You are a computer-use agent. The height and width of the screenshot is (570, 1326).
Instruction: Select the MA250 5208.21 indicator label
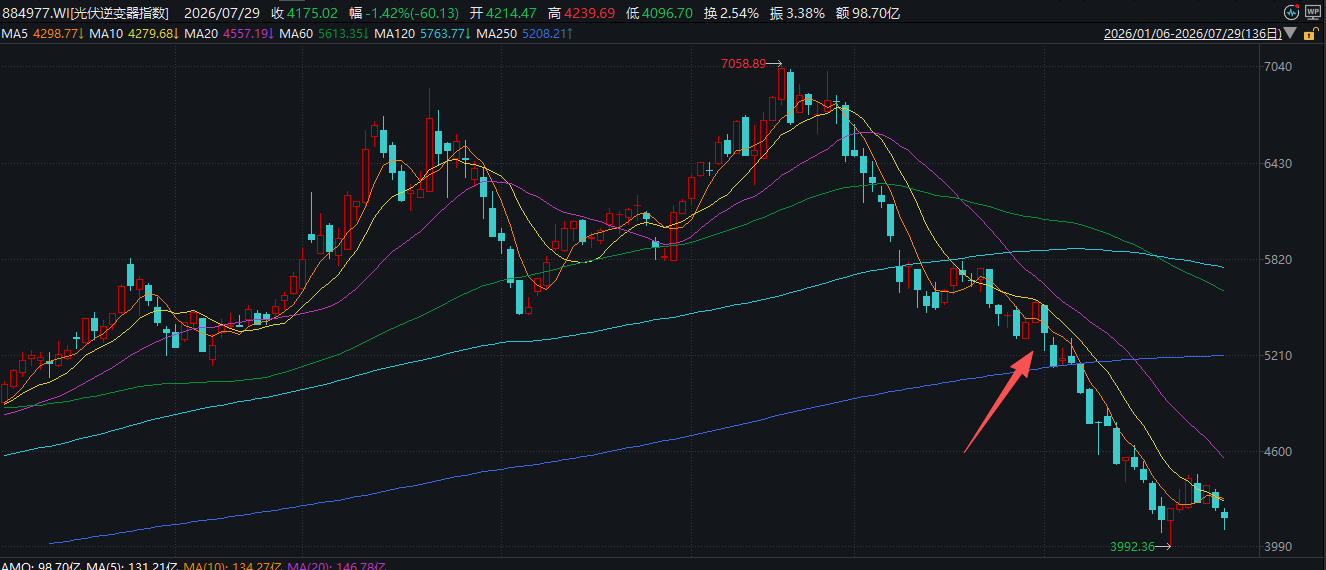pos(525,34)
